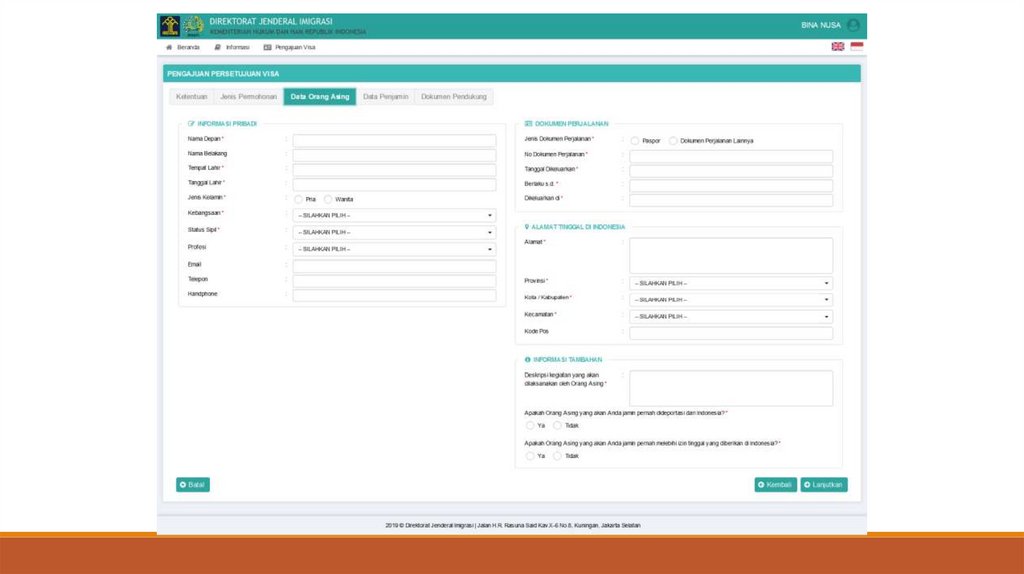Switch to the Data Penjamin tab
Screen dimensions: 1024x574
click(385, 97)
